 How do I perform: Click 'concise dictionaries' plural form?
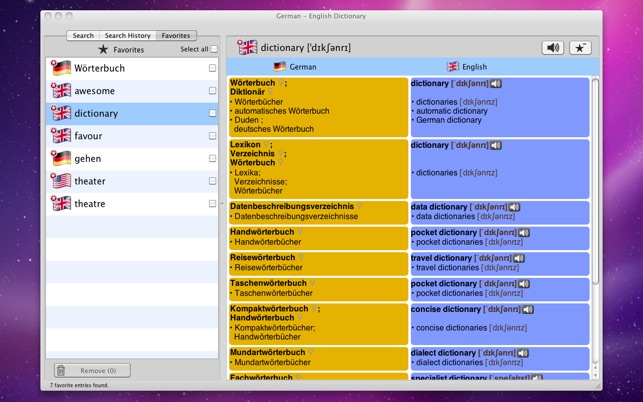(451, 328)
